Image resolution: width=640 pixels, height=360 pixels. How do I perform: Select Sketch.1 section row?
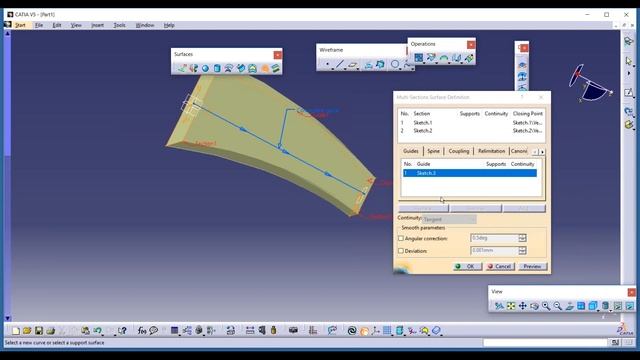point(471,122)
